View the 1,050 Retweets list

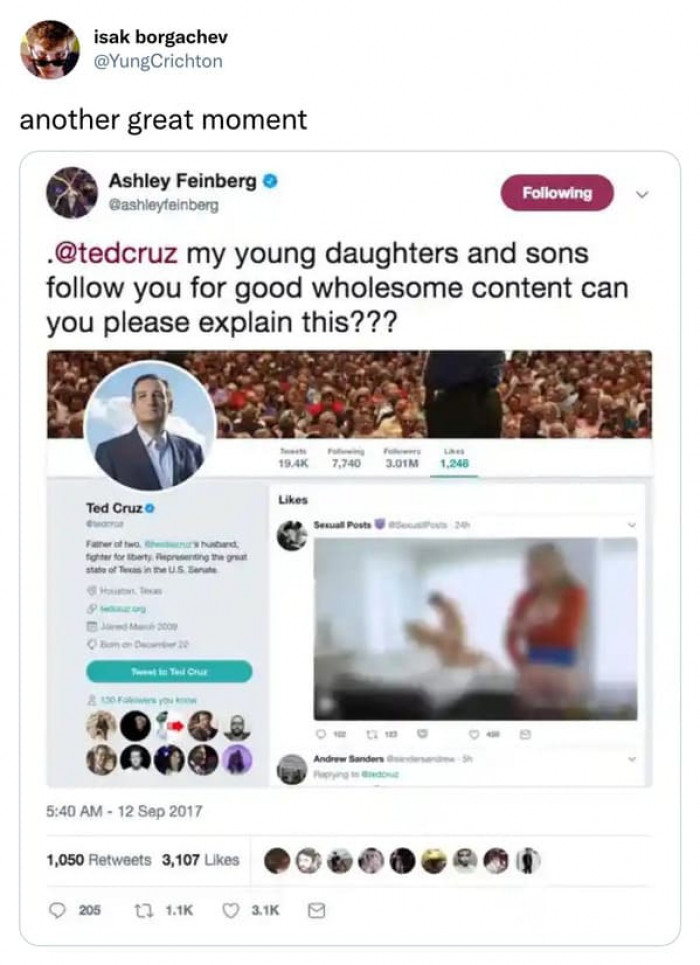[x=99, y=860]
